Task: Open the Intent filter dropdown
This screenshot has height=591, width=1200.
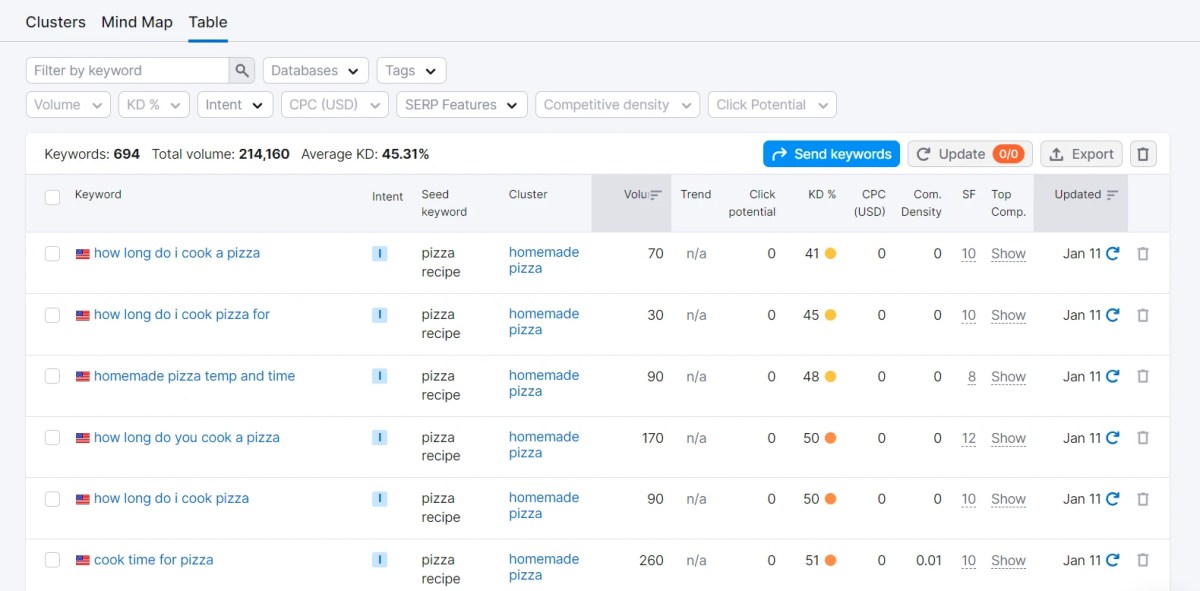Action: pyautogui.click(x=235, y=105)
